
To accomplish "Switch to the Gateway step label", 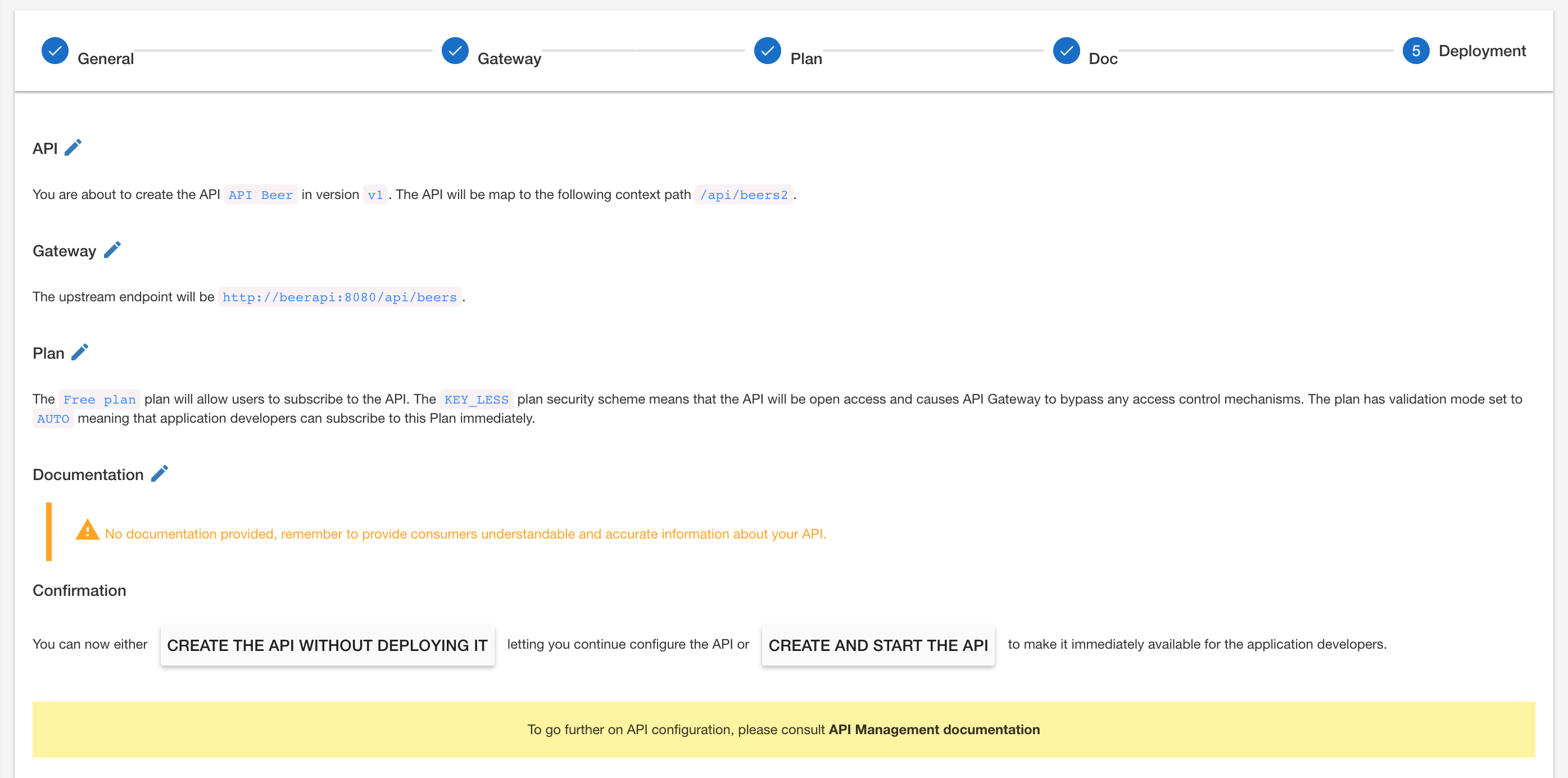I will tap(509, 59).
